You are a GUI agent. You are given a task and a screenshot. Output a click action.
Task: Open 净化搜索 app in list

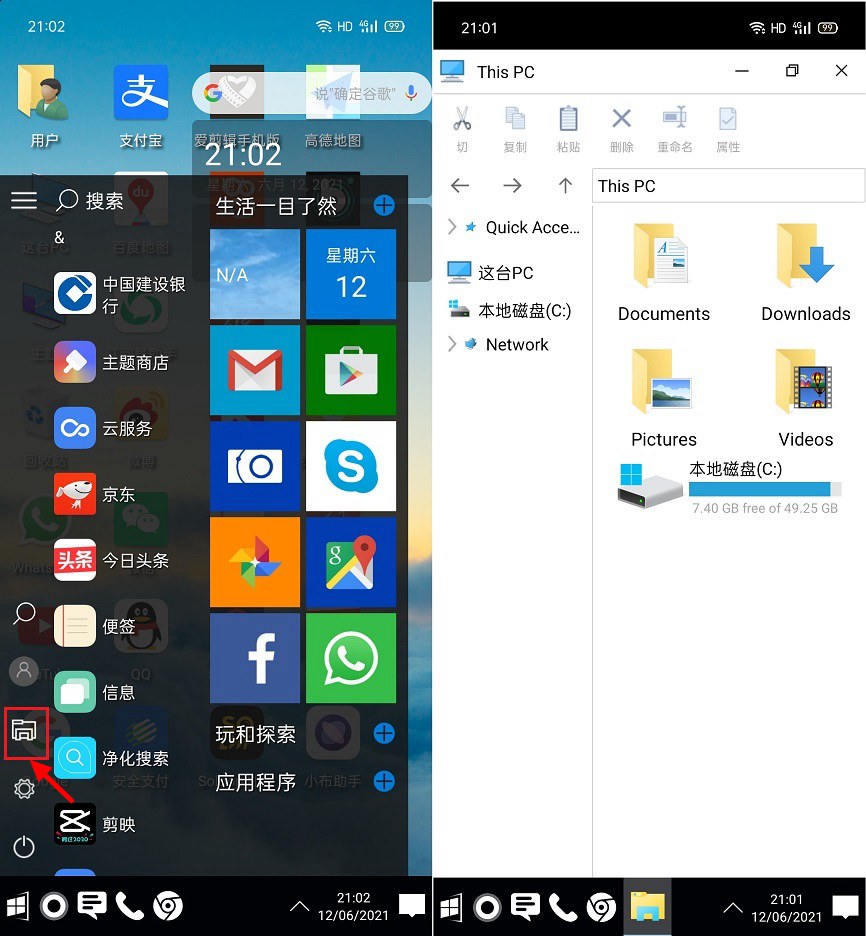click(112, 758)
